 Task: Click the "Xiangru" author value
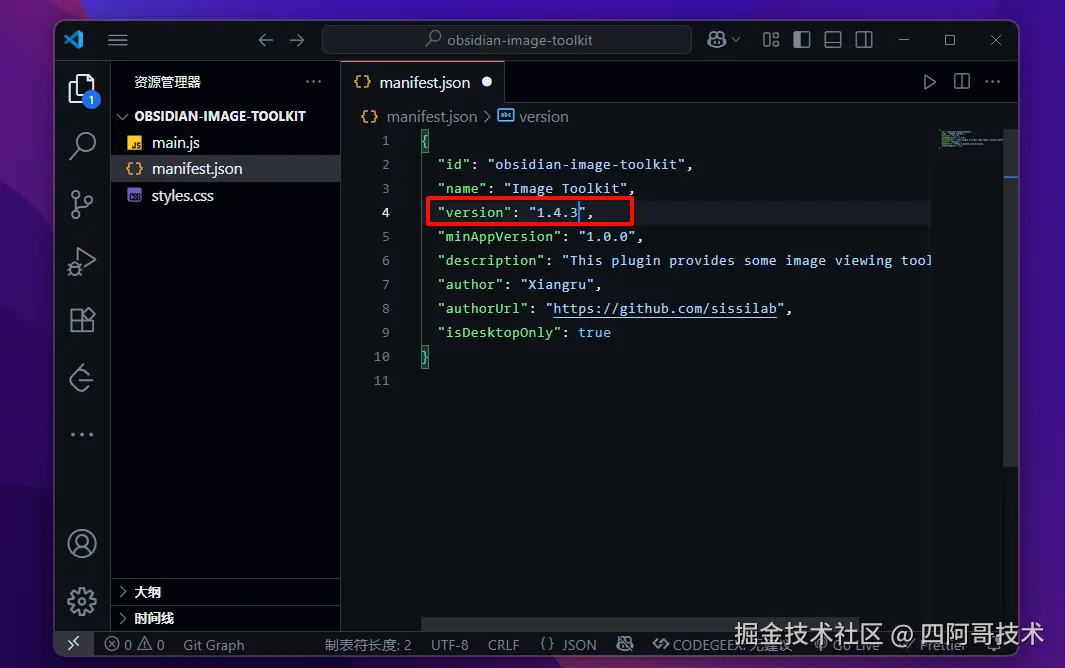557,285
